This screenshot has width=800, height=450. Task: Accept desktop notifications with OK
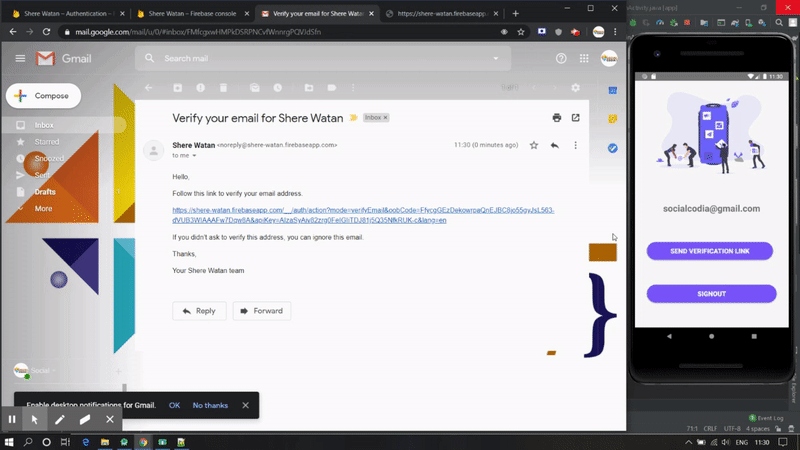[174, 405]
